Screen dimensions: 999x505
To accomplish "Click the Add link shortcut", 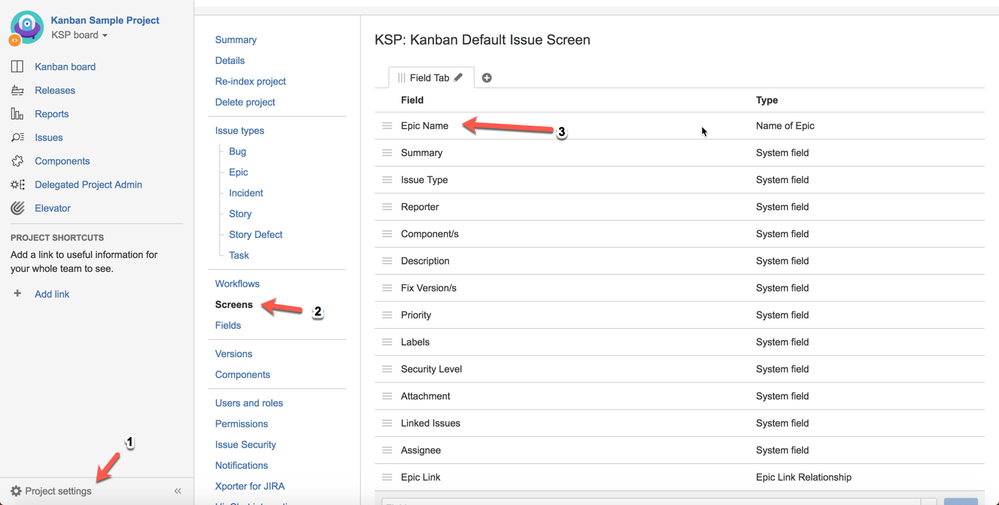I will [52, 294].
